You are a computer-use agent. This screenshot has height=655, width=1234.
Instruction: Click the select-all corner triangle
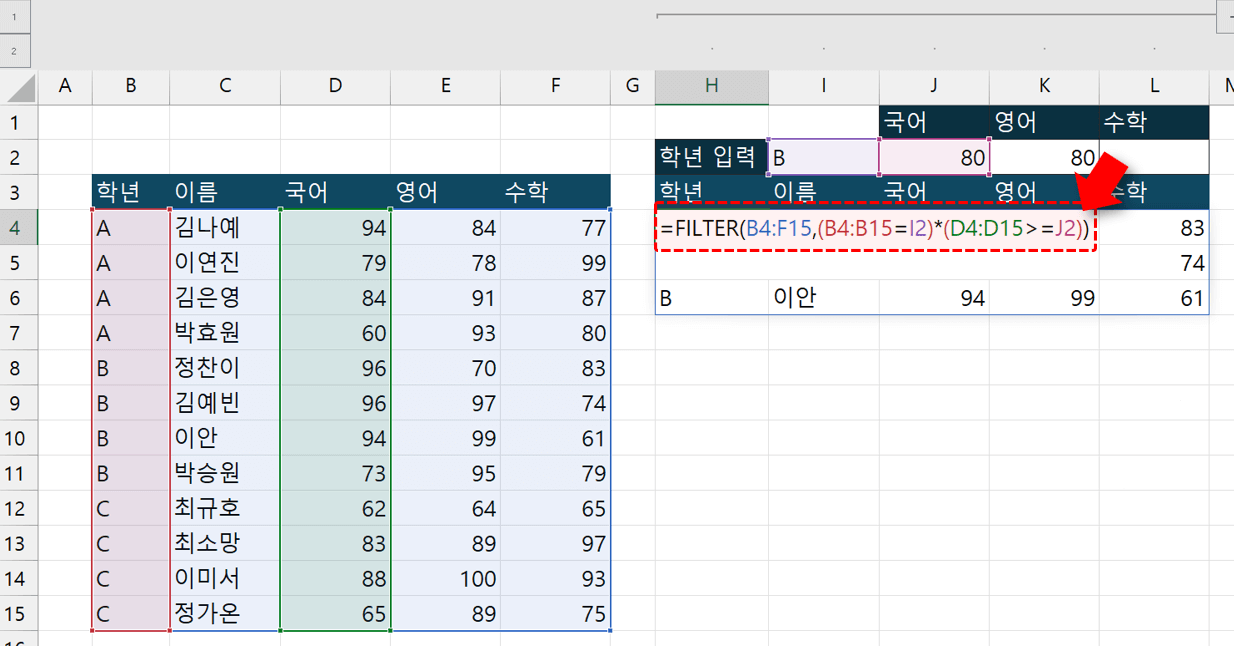click(19, 88)
